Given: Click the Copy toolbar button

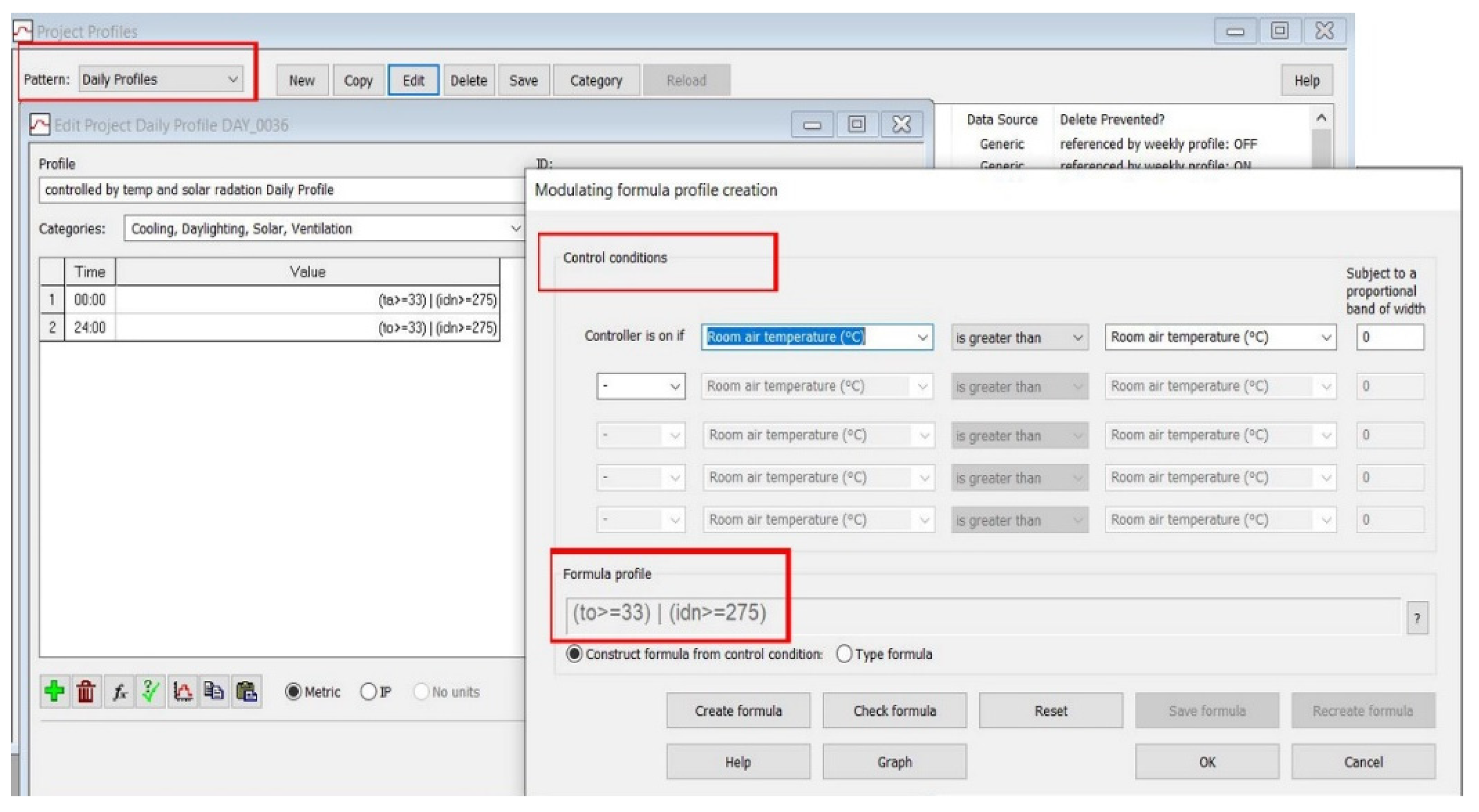Looking at the screenshot, I should point(358,80).
